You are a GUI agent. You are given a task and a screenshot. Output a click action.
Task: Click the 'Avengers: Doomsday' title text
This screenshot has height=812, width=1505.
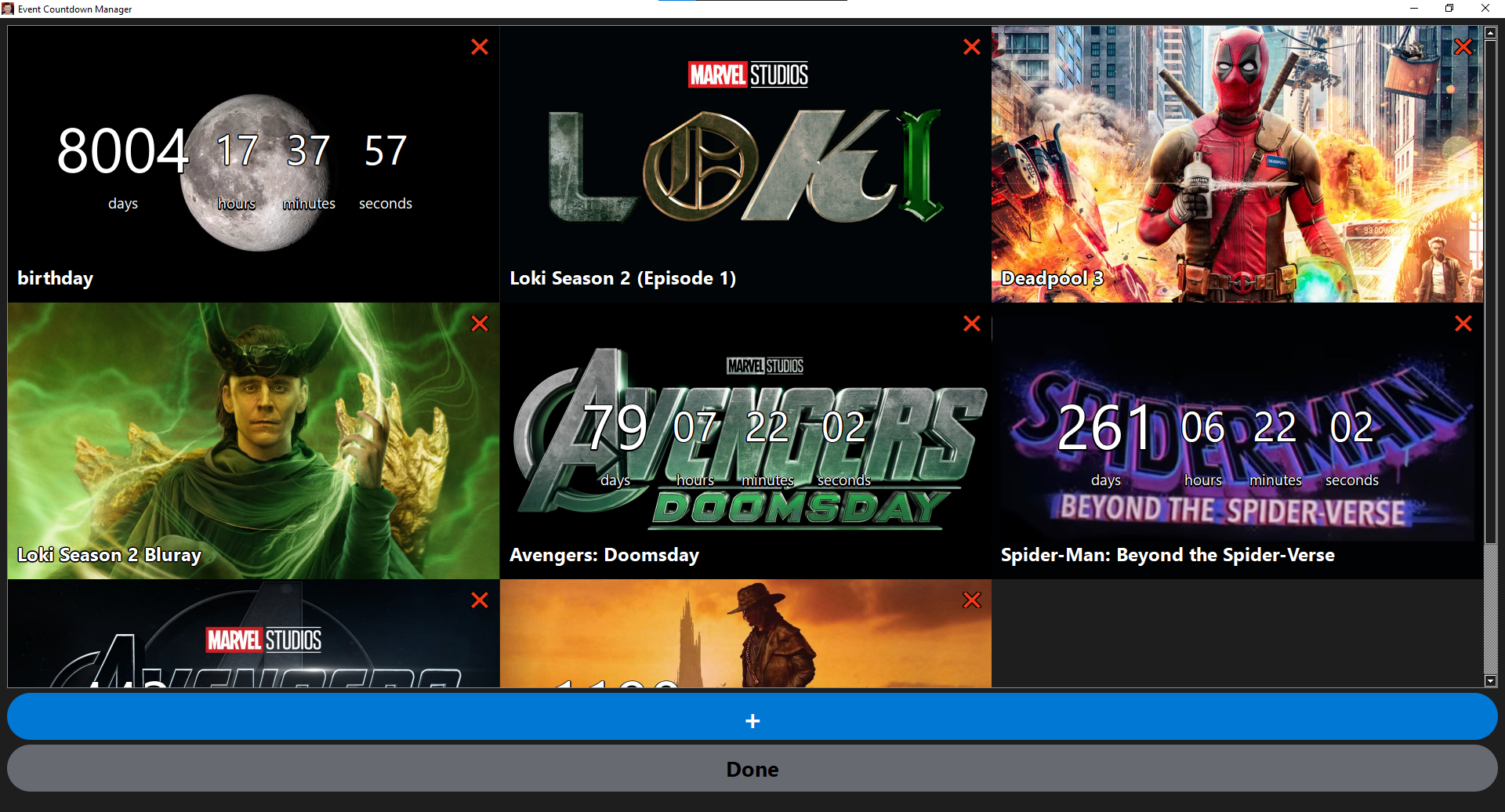pos(604,555)
